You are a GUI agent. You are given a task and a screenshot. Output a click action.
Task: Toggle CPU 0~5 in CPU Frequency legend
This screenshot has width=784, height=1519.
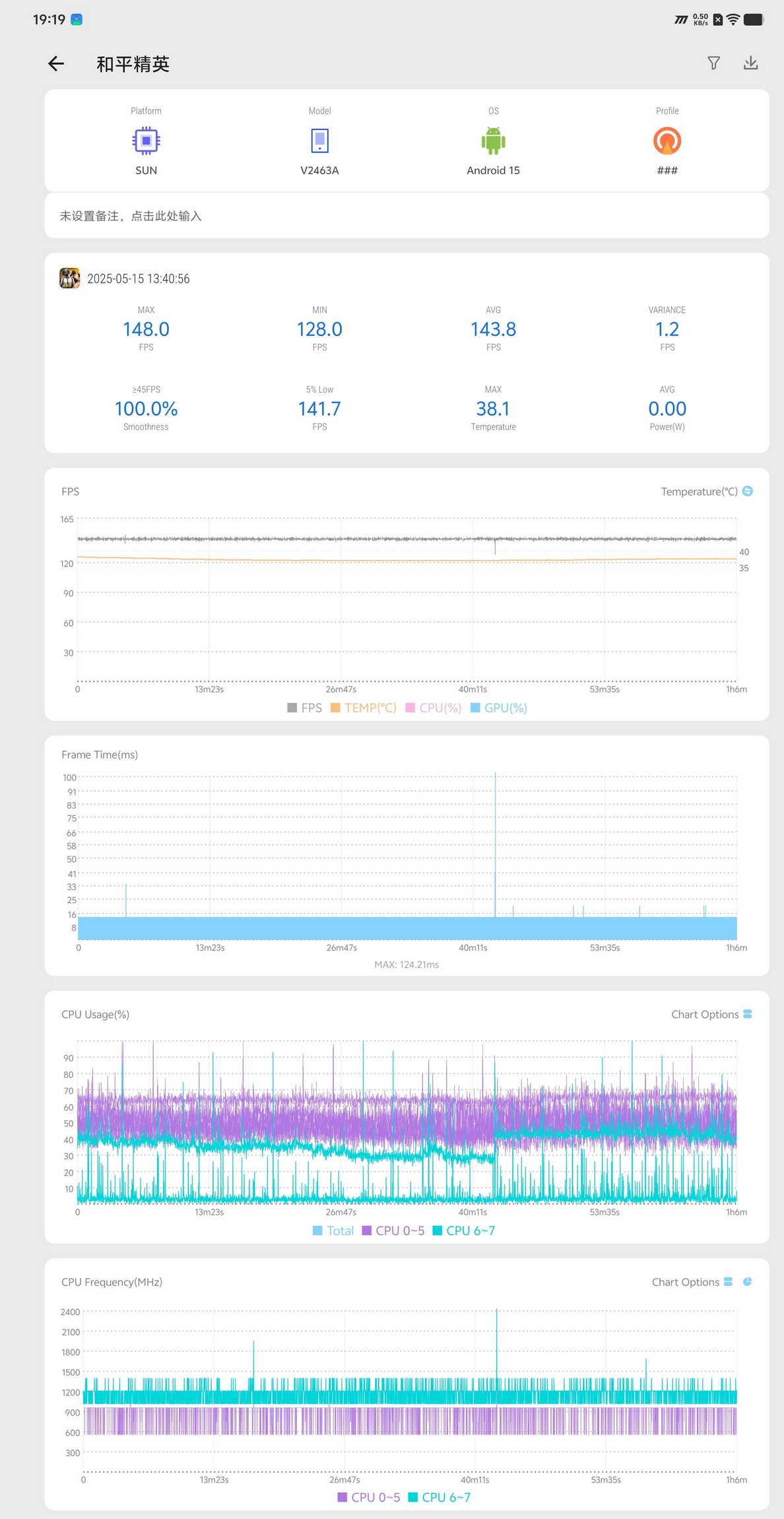click(369, 1497)
